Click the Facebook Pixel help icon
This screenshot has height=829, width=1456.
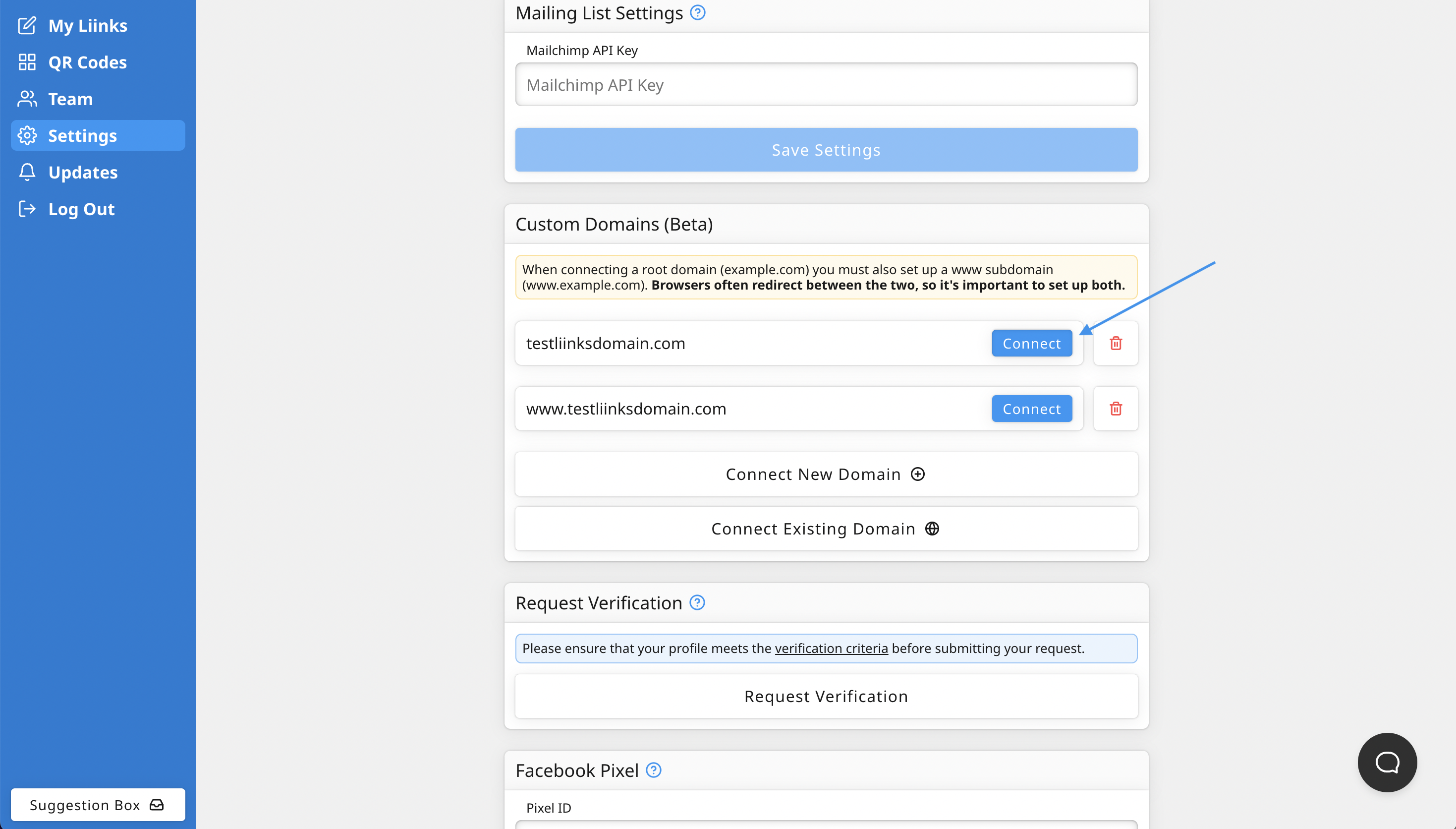(654, 770)
